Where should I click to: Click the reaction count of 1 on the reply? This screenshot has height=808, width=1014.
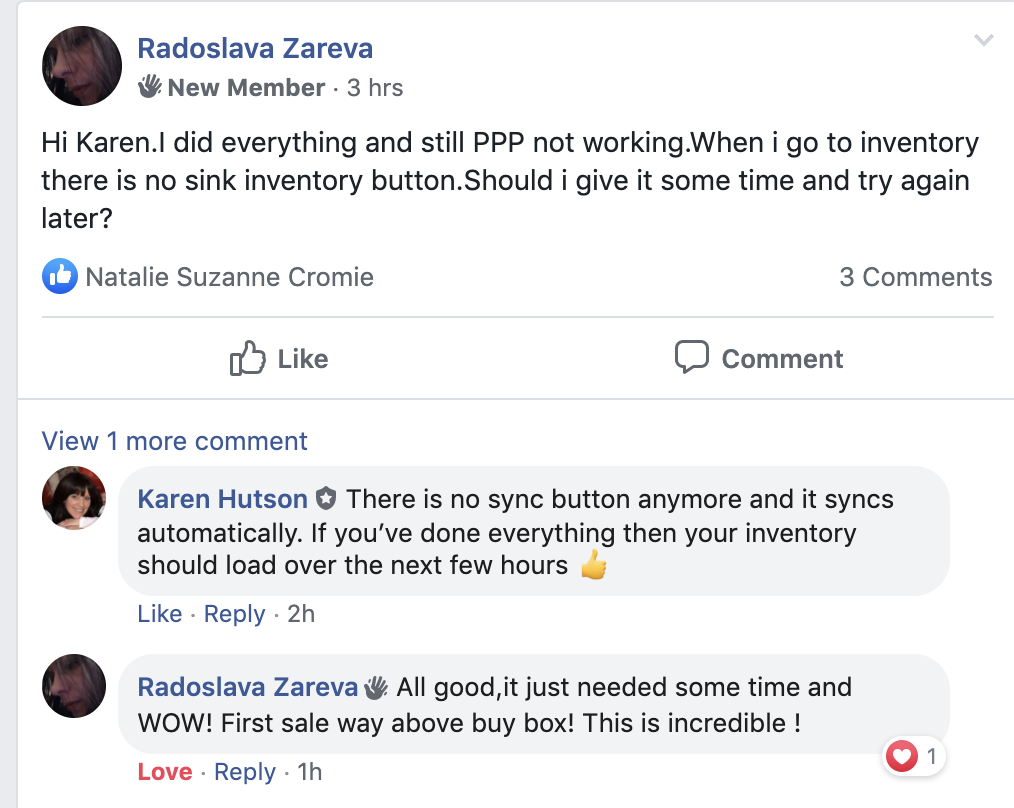coord(931,757)
